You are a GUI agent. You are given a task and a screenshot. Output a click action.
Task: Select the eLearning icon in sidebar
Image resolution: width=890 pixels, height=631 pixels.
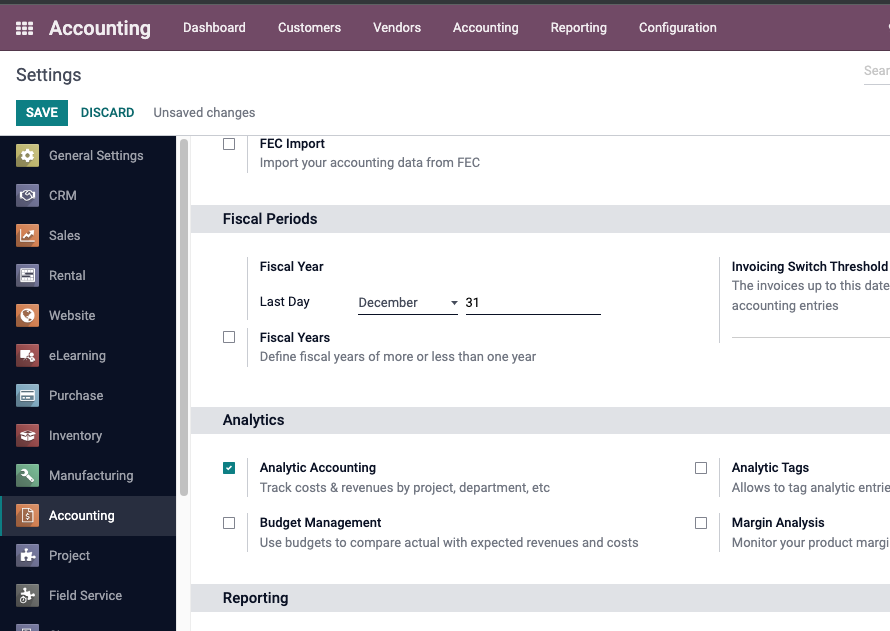point(28,356)
